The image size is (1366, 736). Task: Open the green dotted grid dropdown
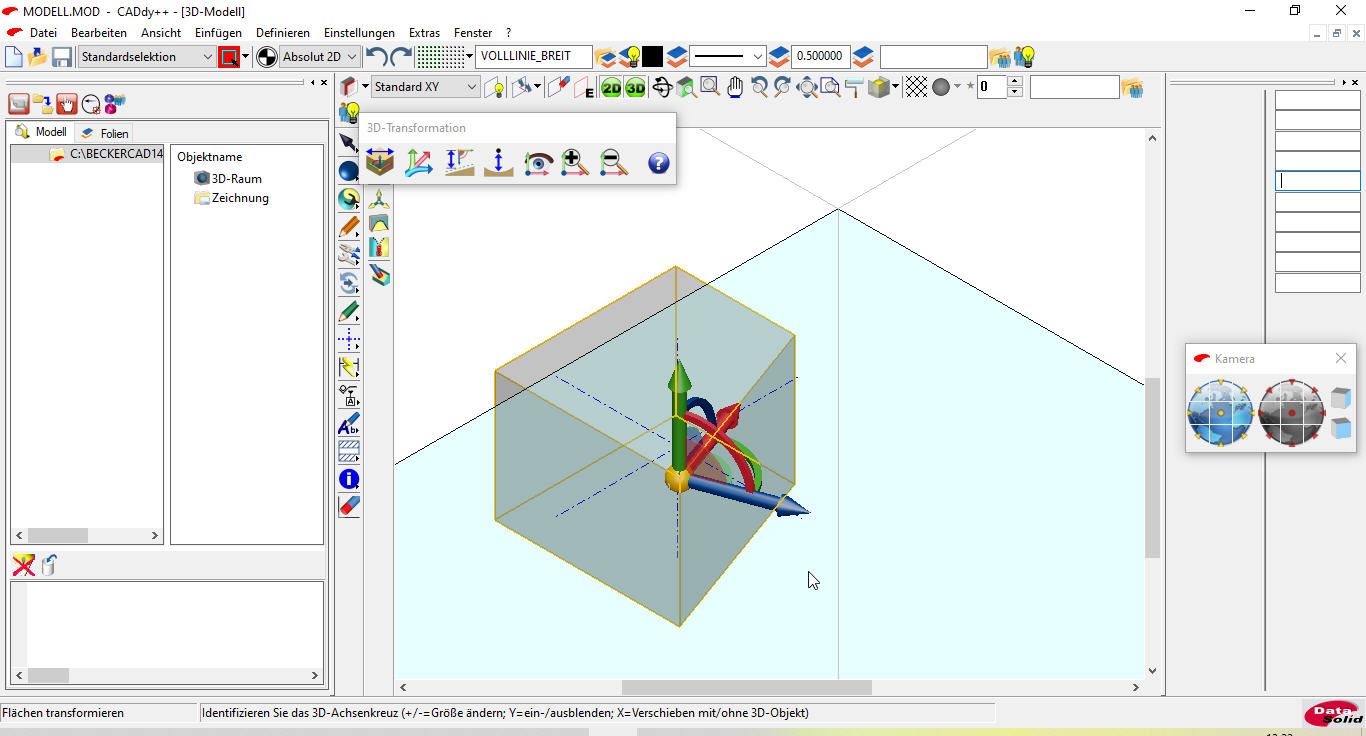point(469,57)
